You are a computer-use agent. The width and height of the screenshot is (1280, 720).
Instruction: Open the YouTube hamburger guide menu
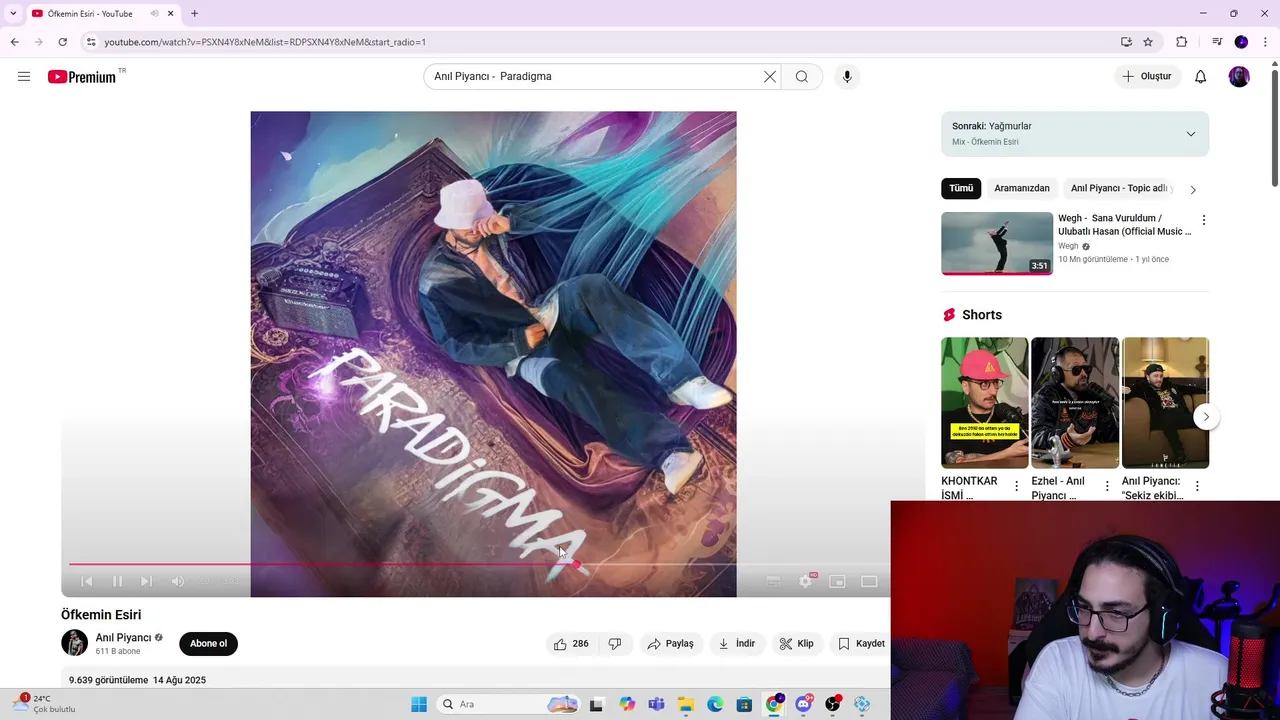24,77
